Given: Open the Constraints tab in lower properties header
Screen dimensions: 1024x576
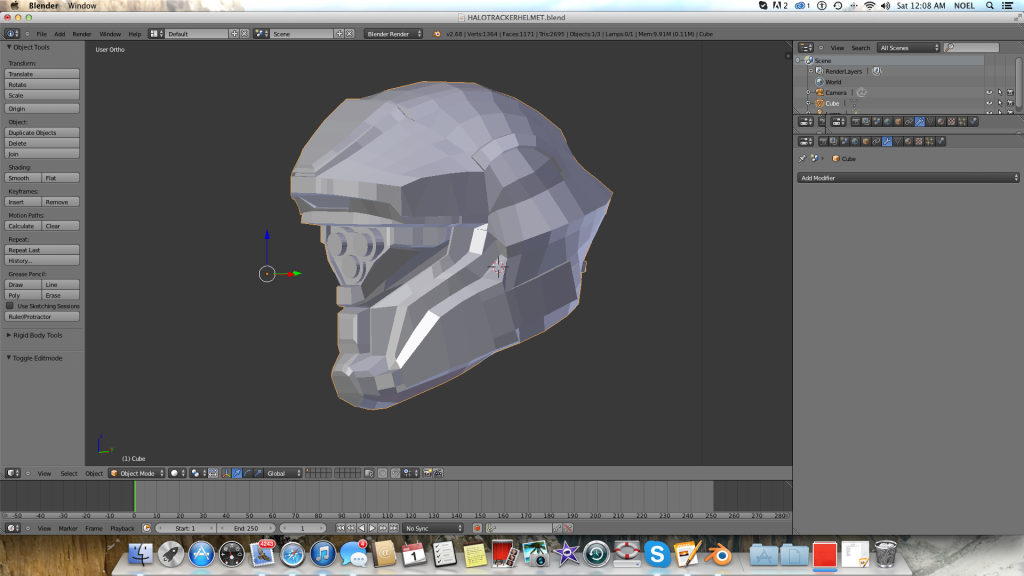Looking at the screenshot, I should [x=876, y=141].
